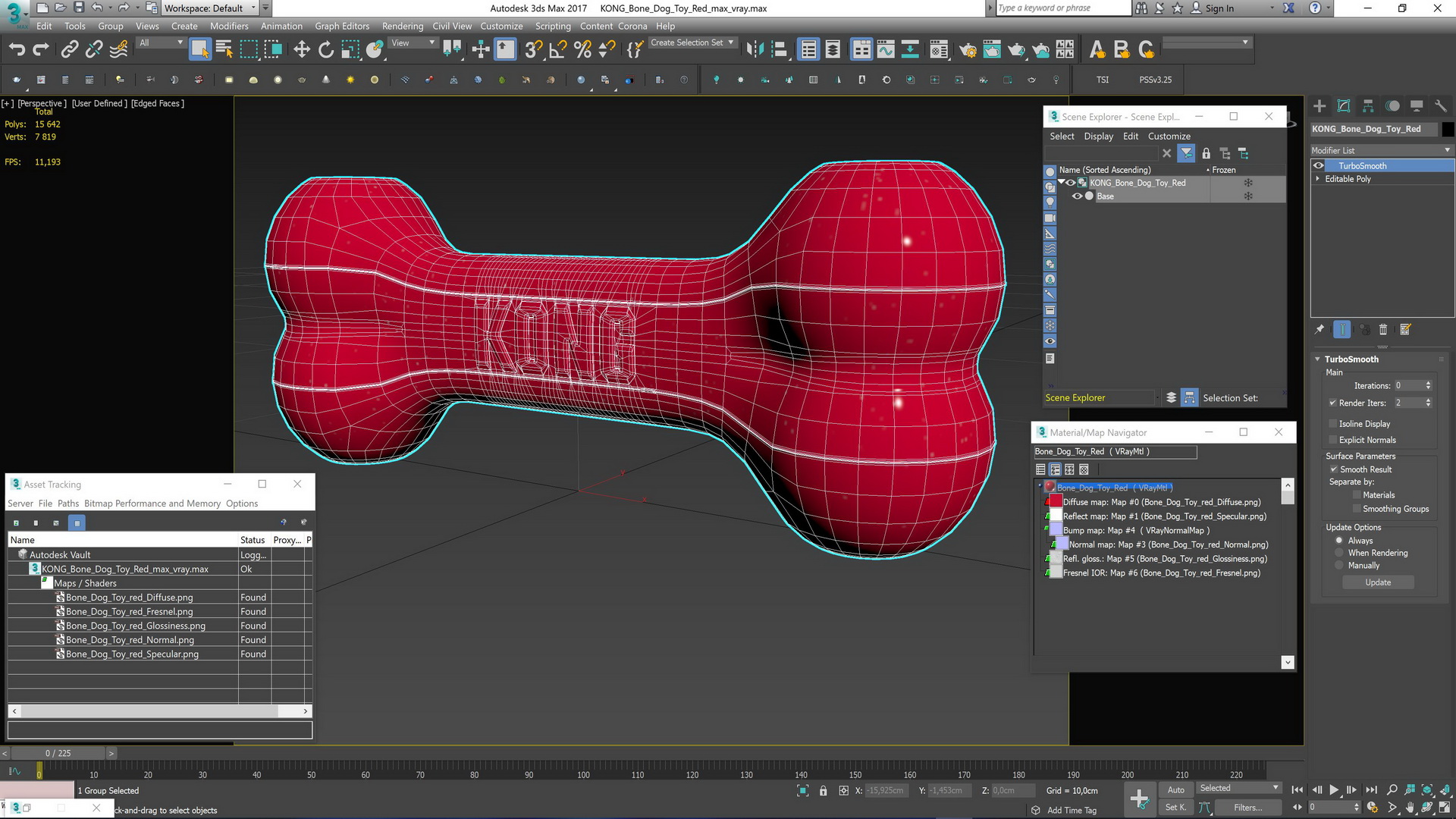Screen dimensions: 1456x819
Task: Click the Redo arrow icon
Action: [x=41, y=50]
